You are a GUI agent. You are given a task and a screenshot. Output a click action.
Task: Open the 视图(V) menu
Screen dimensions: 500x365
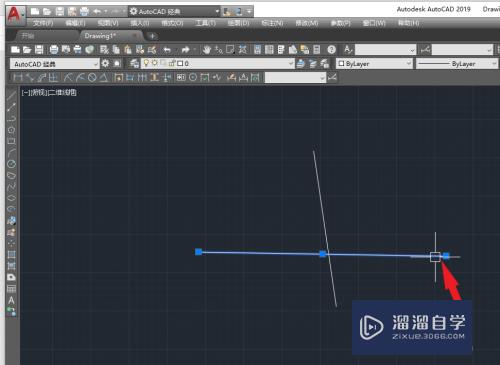pyautogui.click(x=108, y=23)
